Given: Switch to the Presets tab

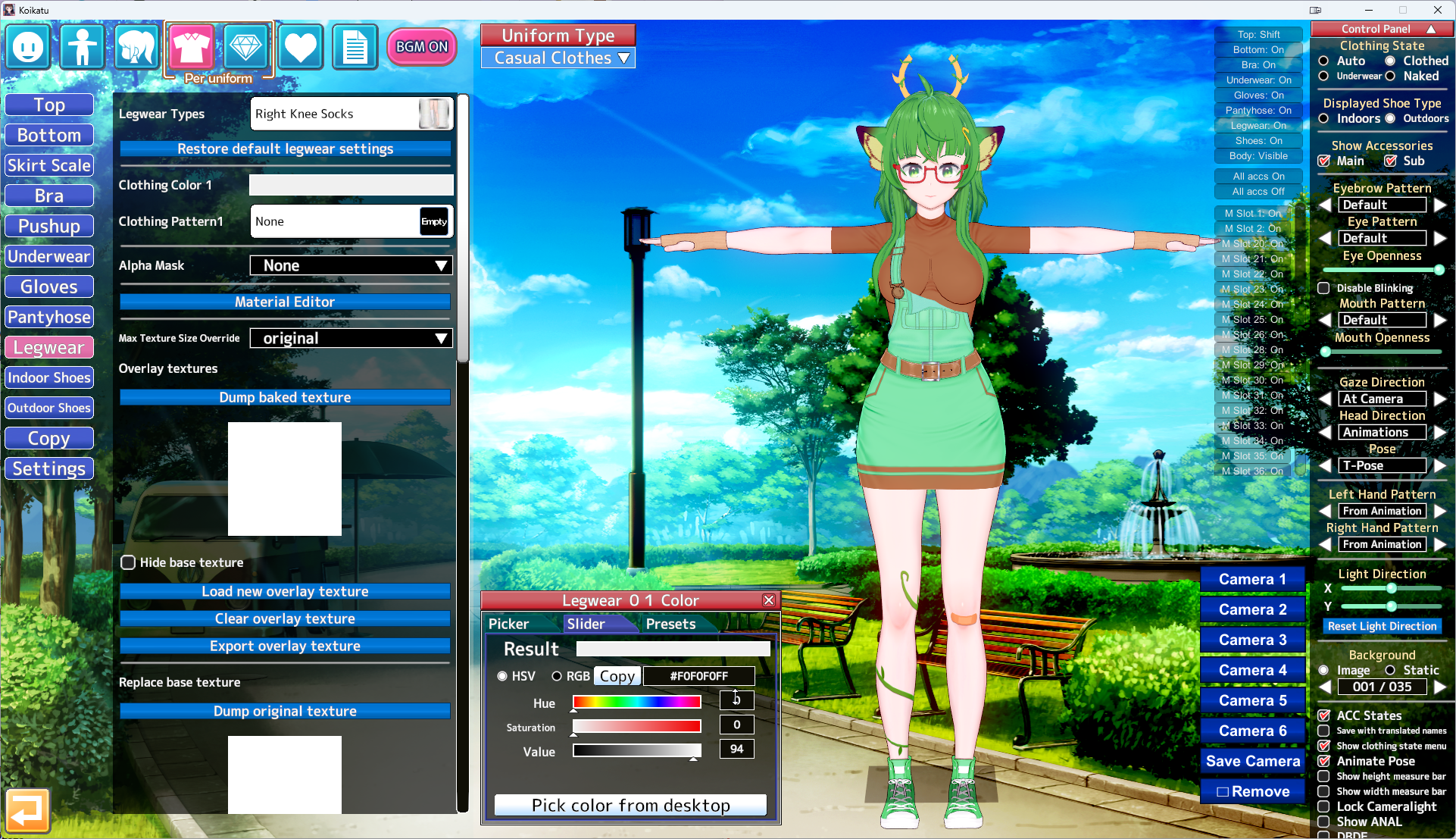Looking at the screenshot, I should [670, 624].
